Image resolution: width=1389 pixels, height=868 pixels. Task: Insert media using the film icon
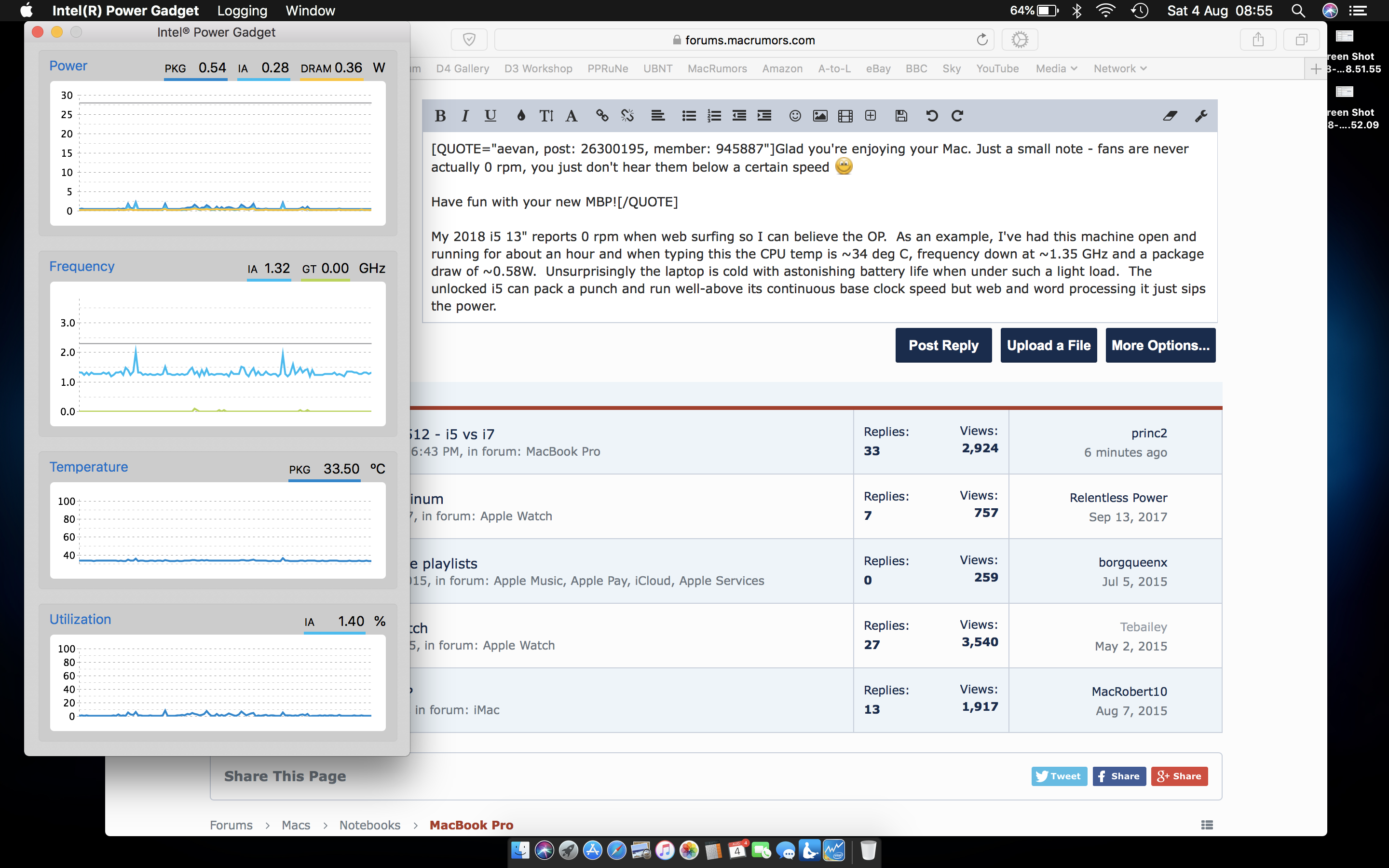[x=845, y=116]
